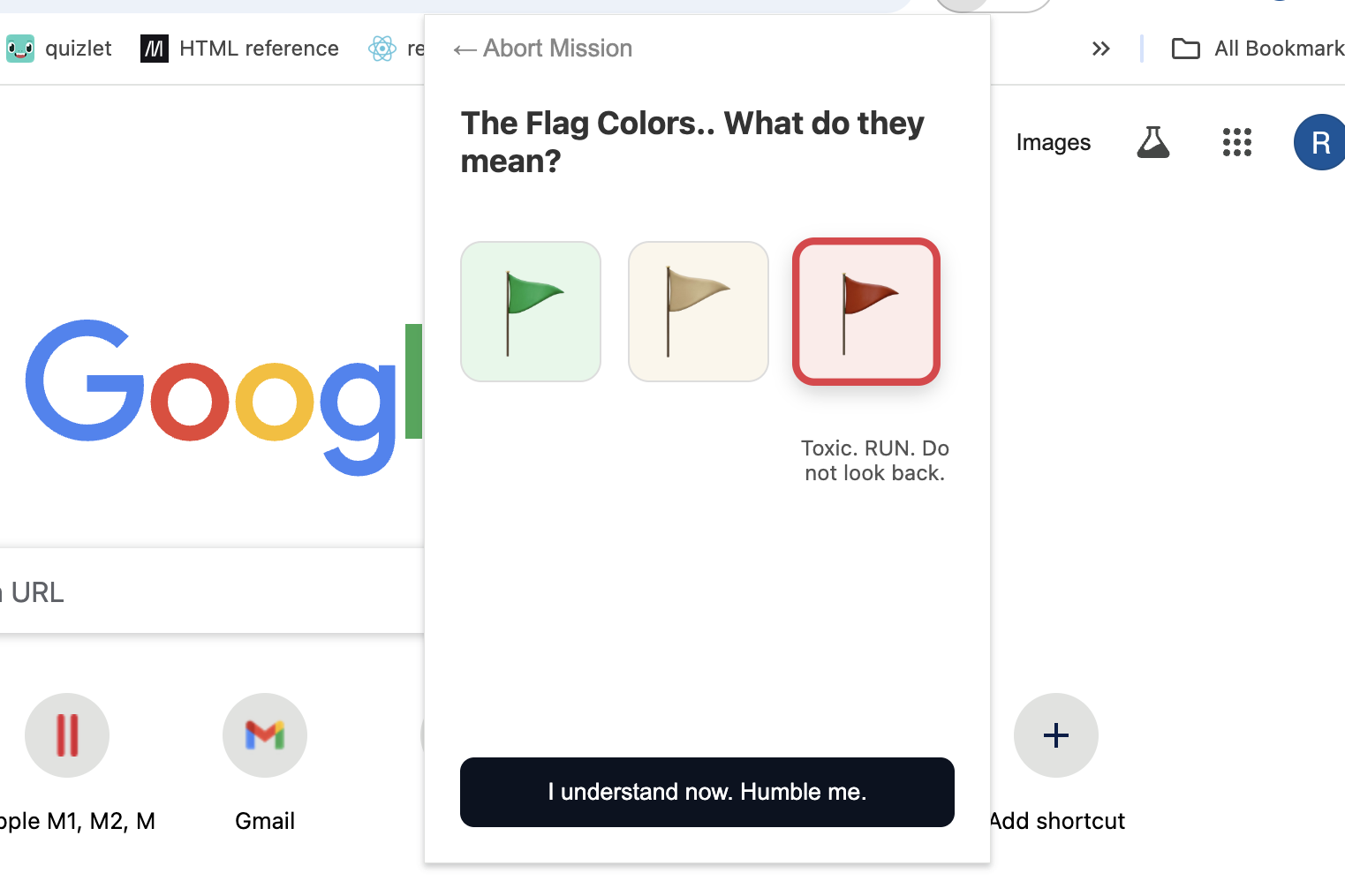Viewport: 1345px width, 896px height.
Task: Select the green flag card
Action: pos(531,312)
